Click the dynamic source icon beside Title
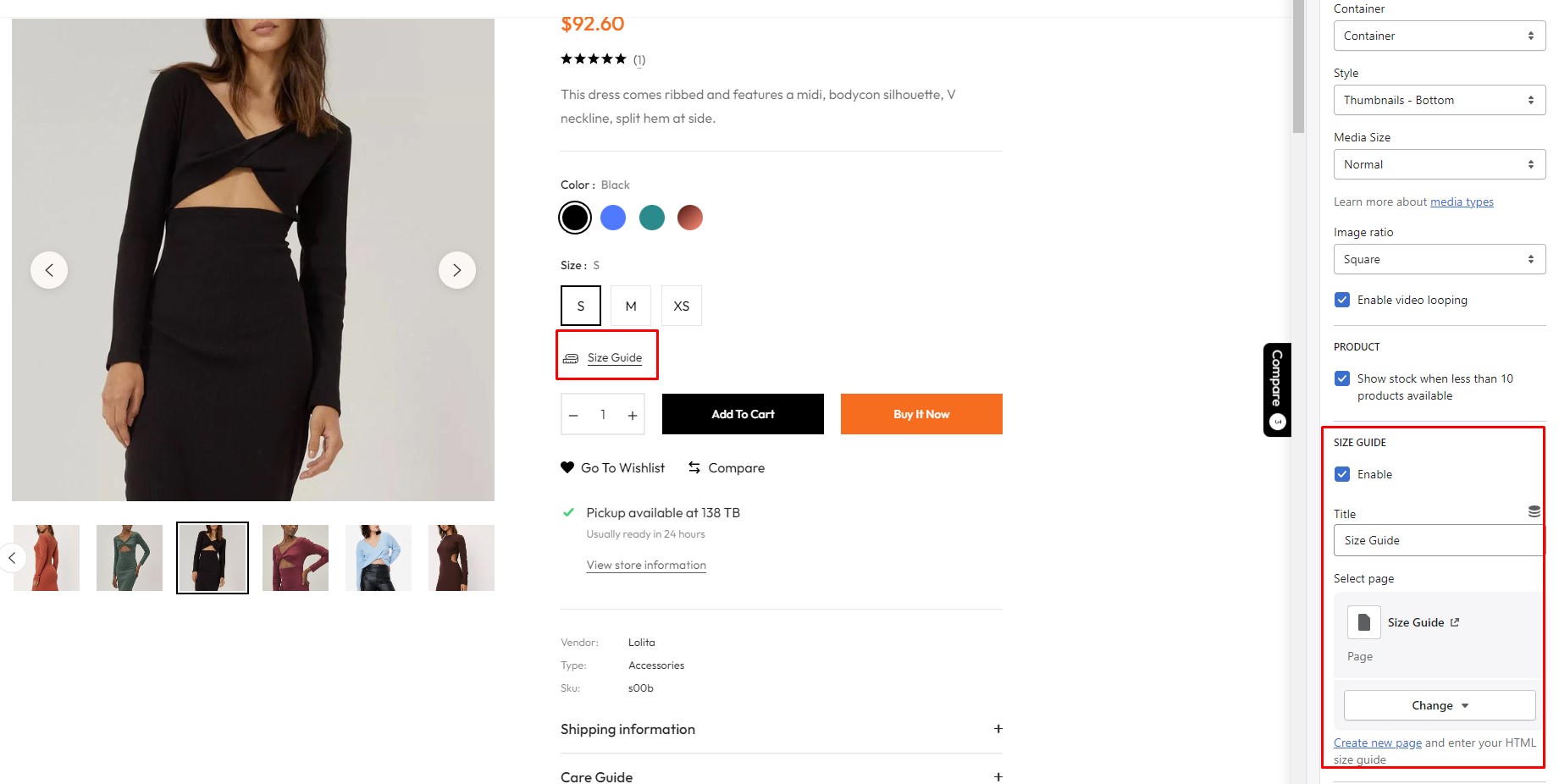 coord(1534,511)
